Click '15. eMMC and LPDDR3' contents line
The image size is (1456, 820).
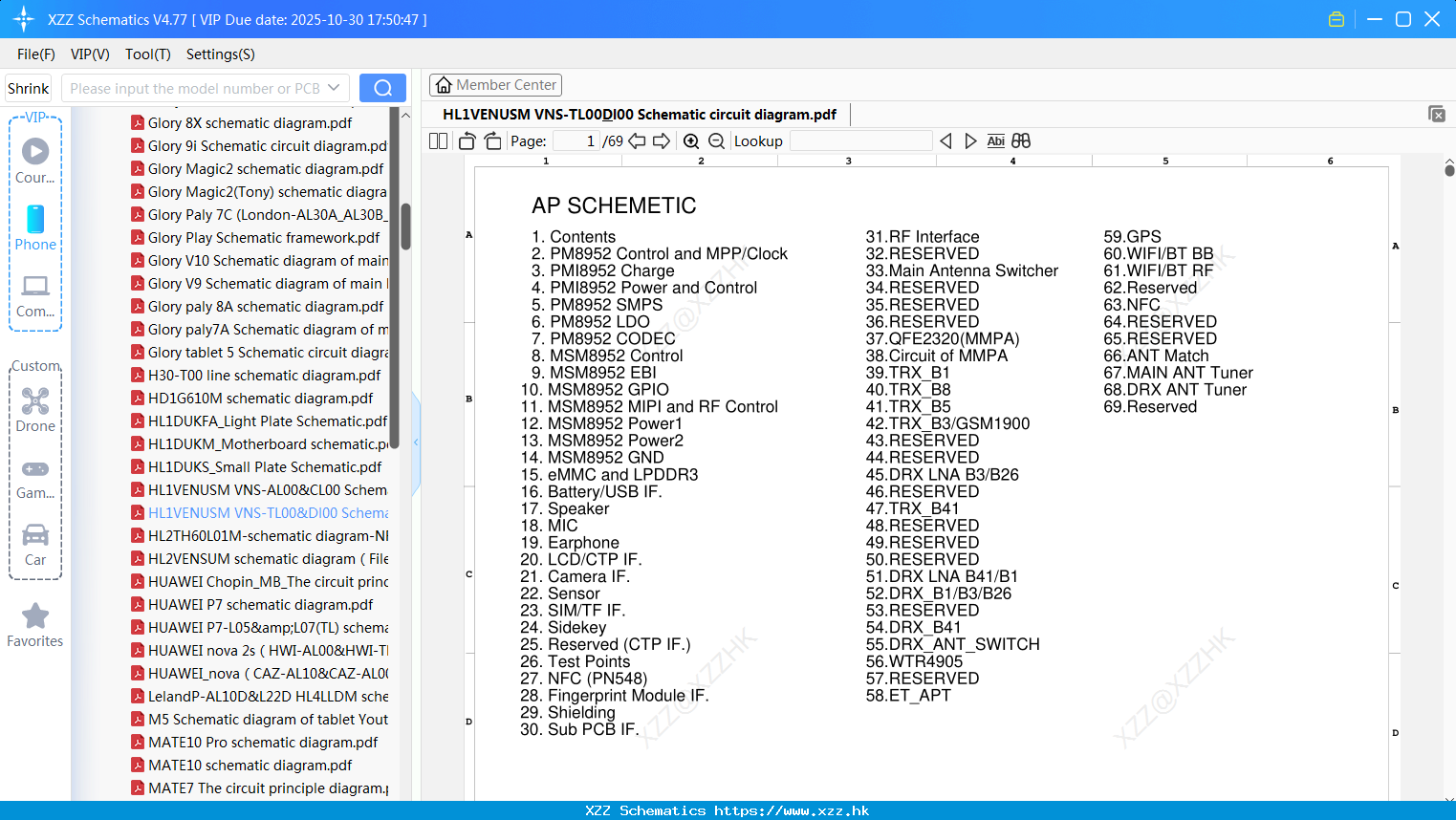pos(609,475)
